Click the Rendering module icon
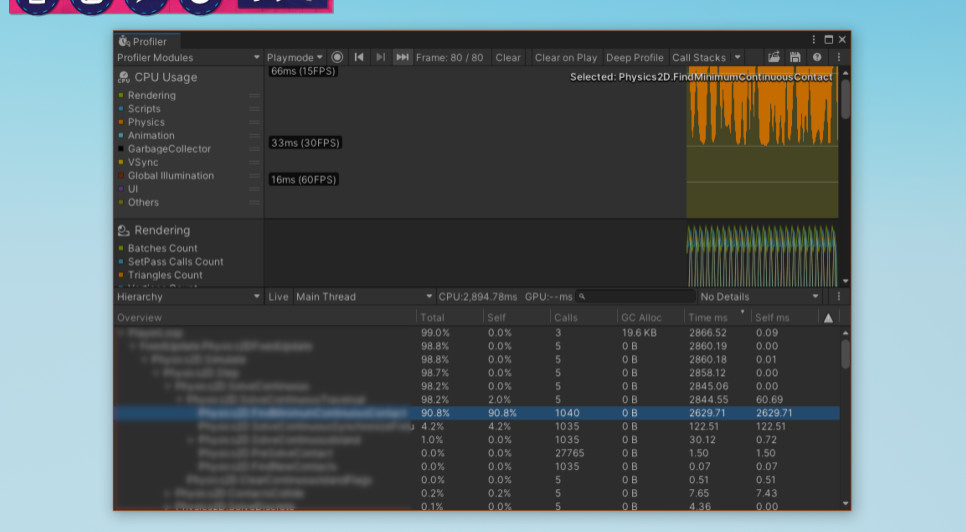Screen dimensions: 966x532 (124, 230)
